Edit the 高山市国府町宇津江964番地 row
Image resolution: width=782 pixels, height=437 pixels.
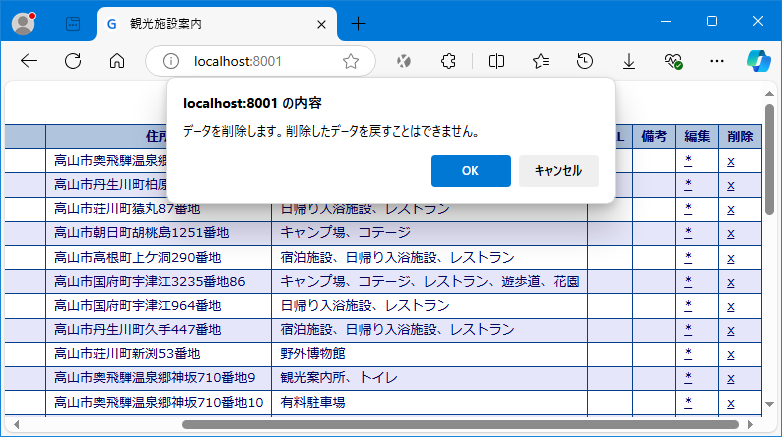coord(688,305)
